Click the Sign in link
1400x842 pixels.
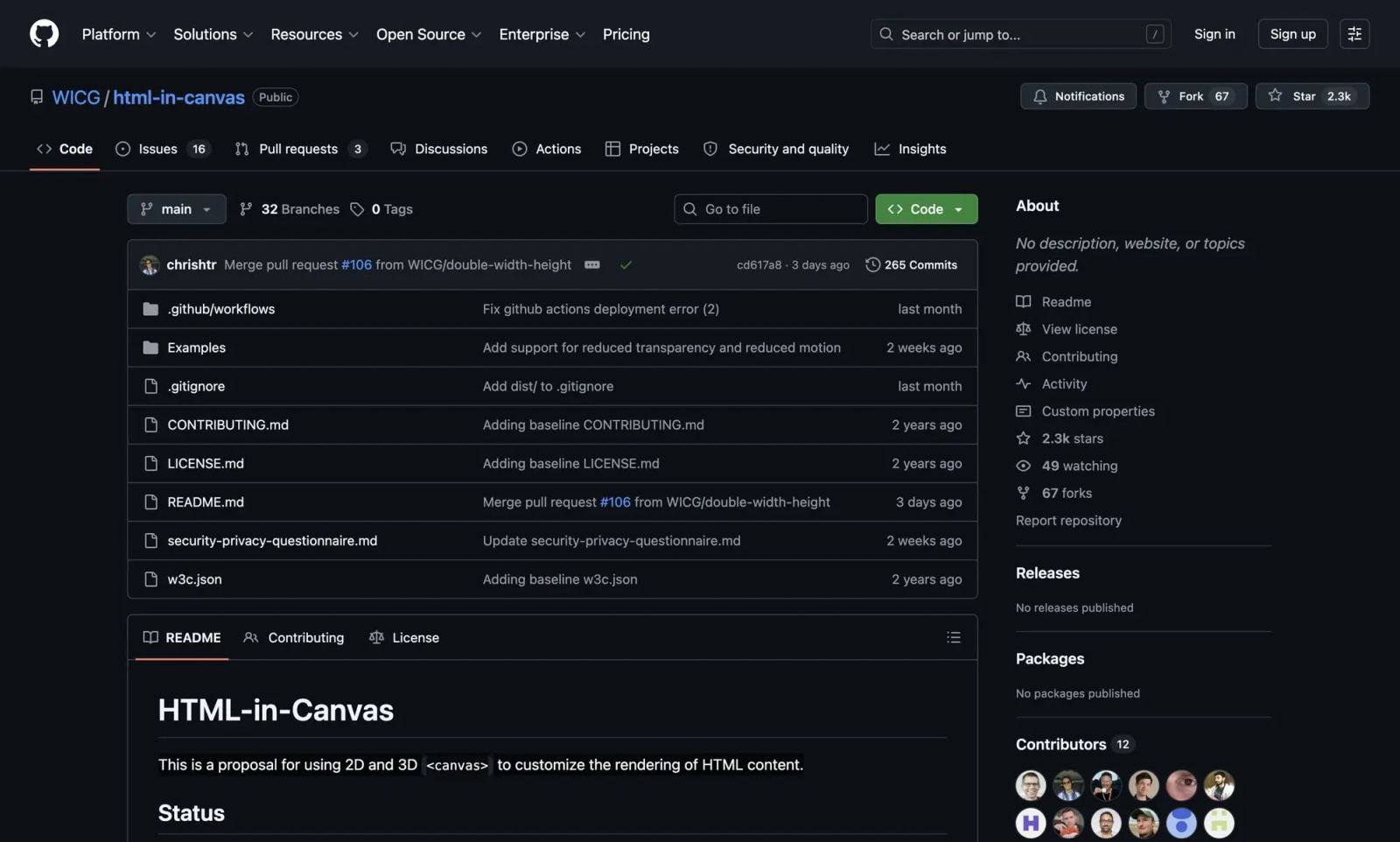(1214, 34)
